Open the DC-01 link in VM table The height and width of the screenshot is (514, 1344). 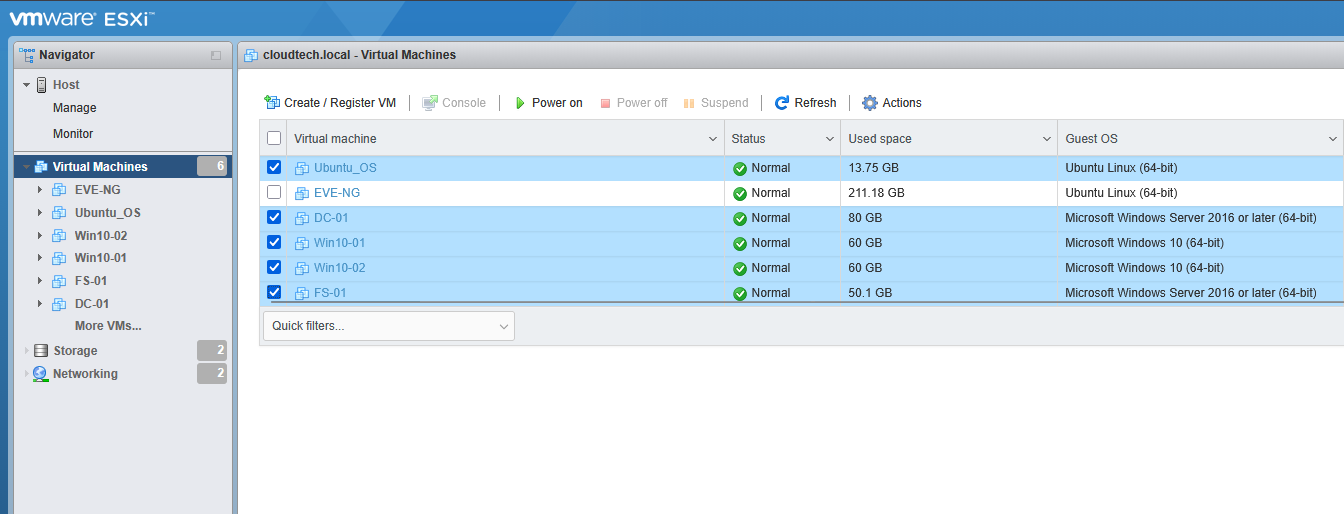click(x=331, y=218)
